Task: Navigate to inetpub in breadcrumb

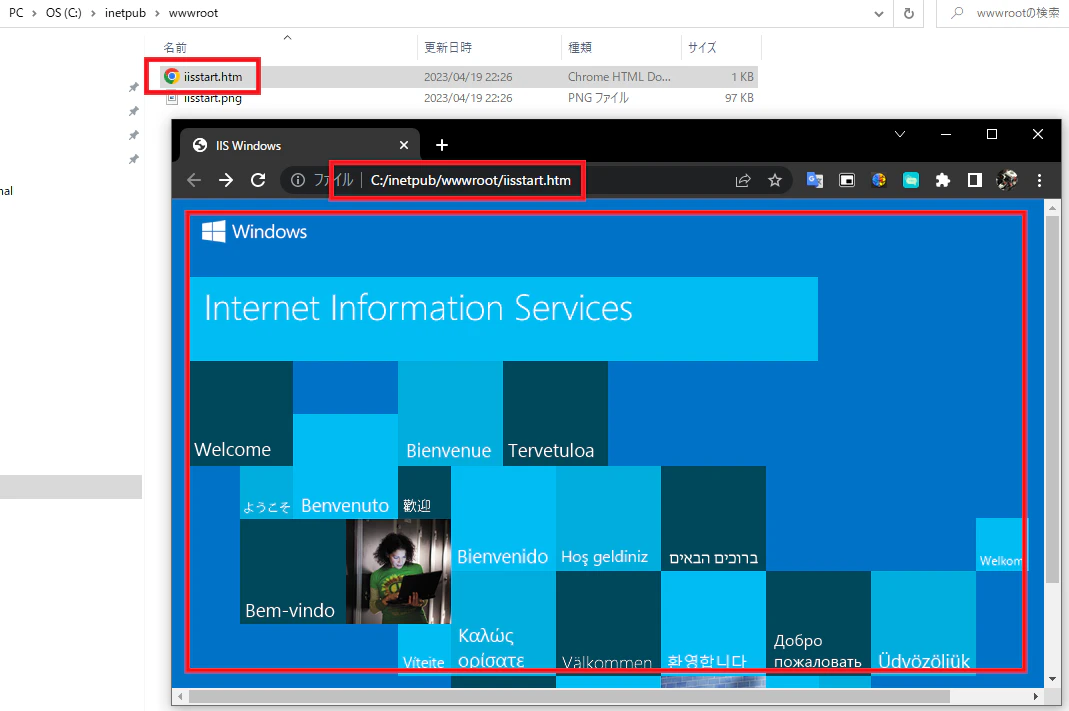Action: (125, 13)
